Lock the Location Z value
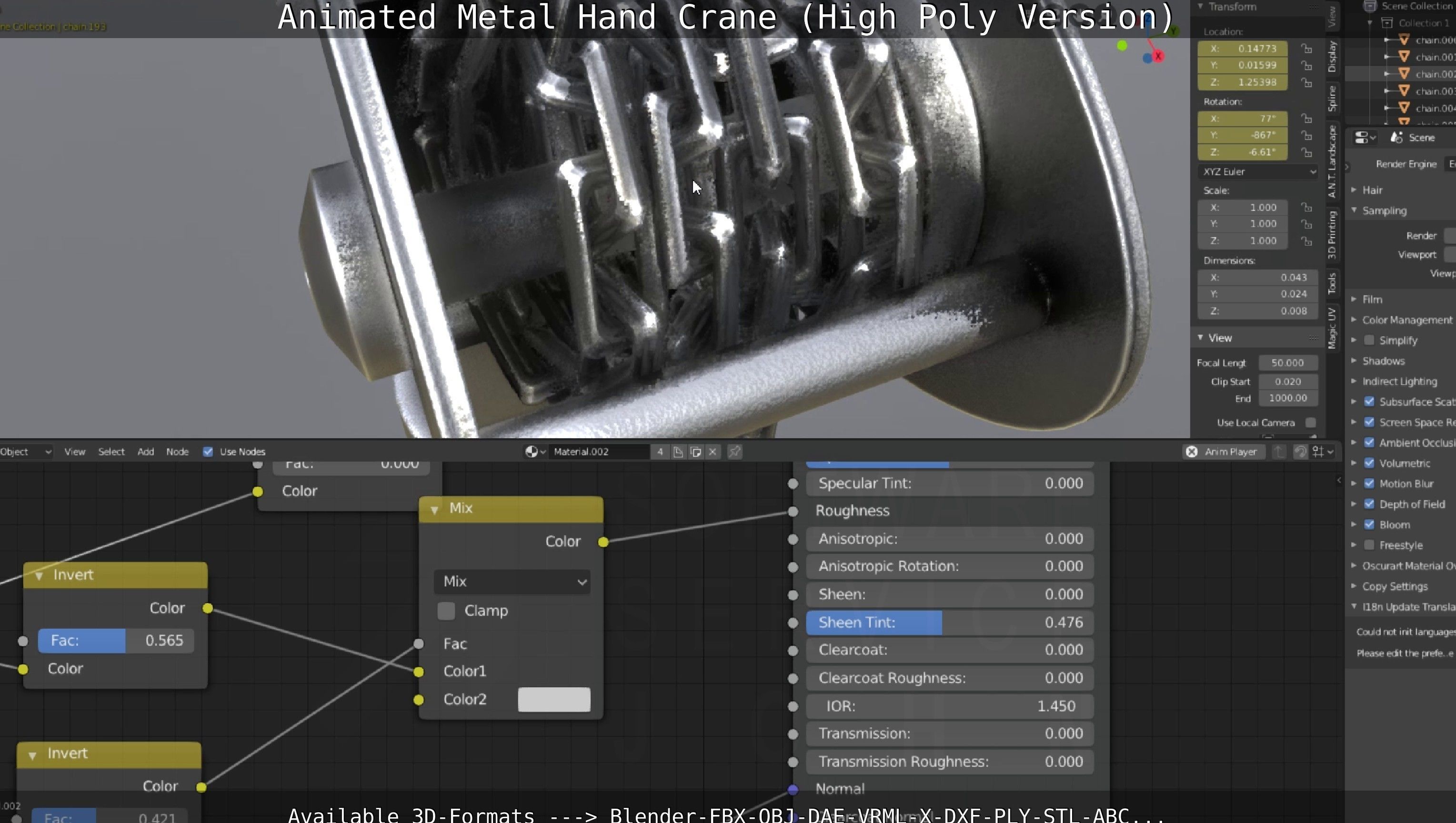The image size is (1456, 823). [1306, 82]
